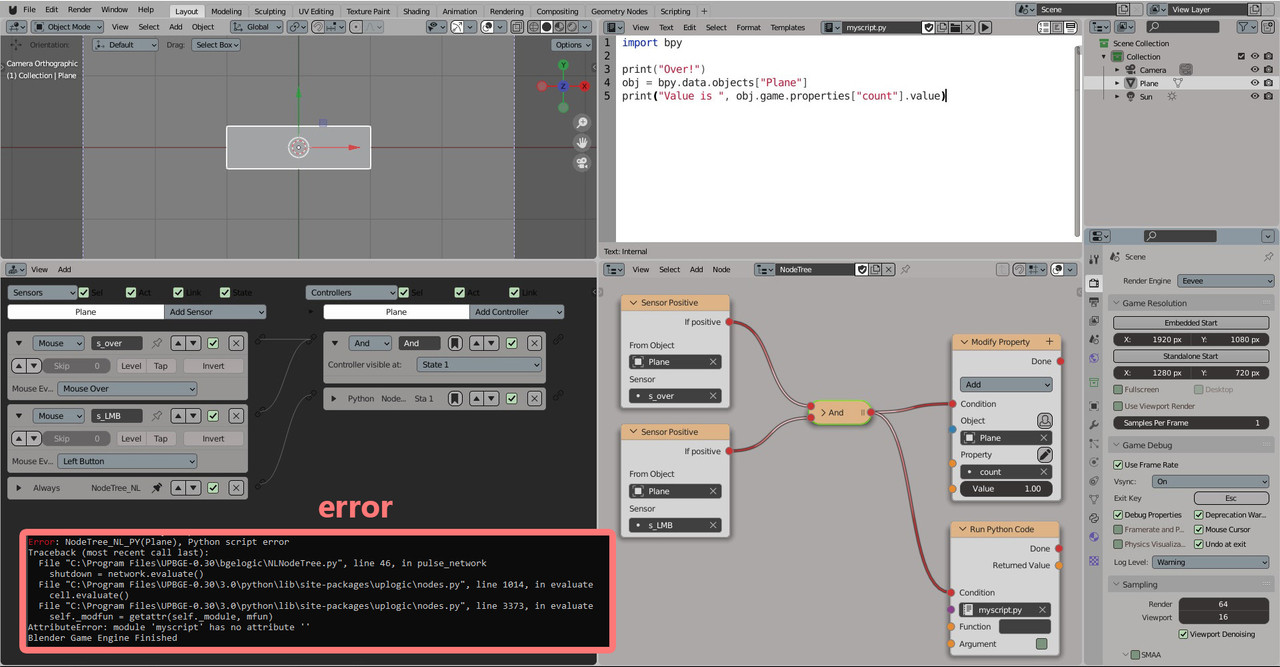Toggle camera view icon in 3D viewport
The height and width of the screenshot is (667, 1280).
point(582,163)
